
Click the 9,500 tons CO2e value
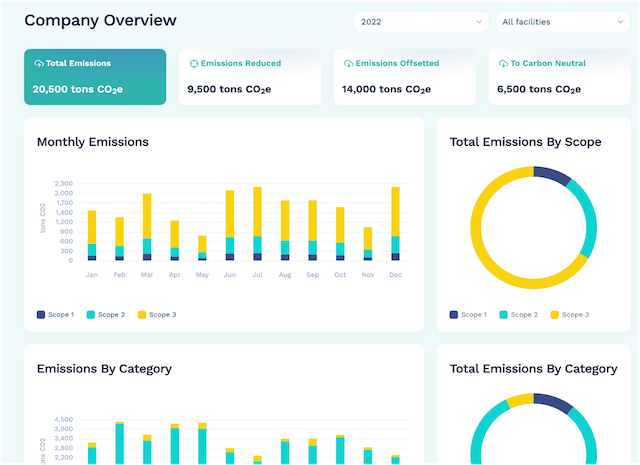click(x=229, y=89)
